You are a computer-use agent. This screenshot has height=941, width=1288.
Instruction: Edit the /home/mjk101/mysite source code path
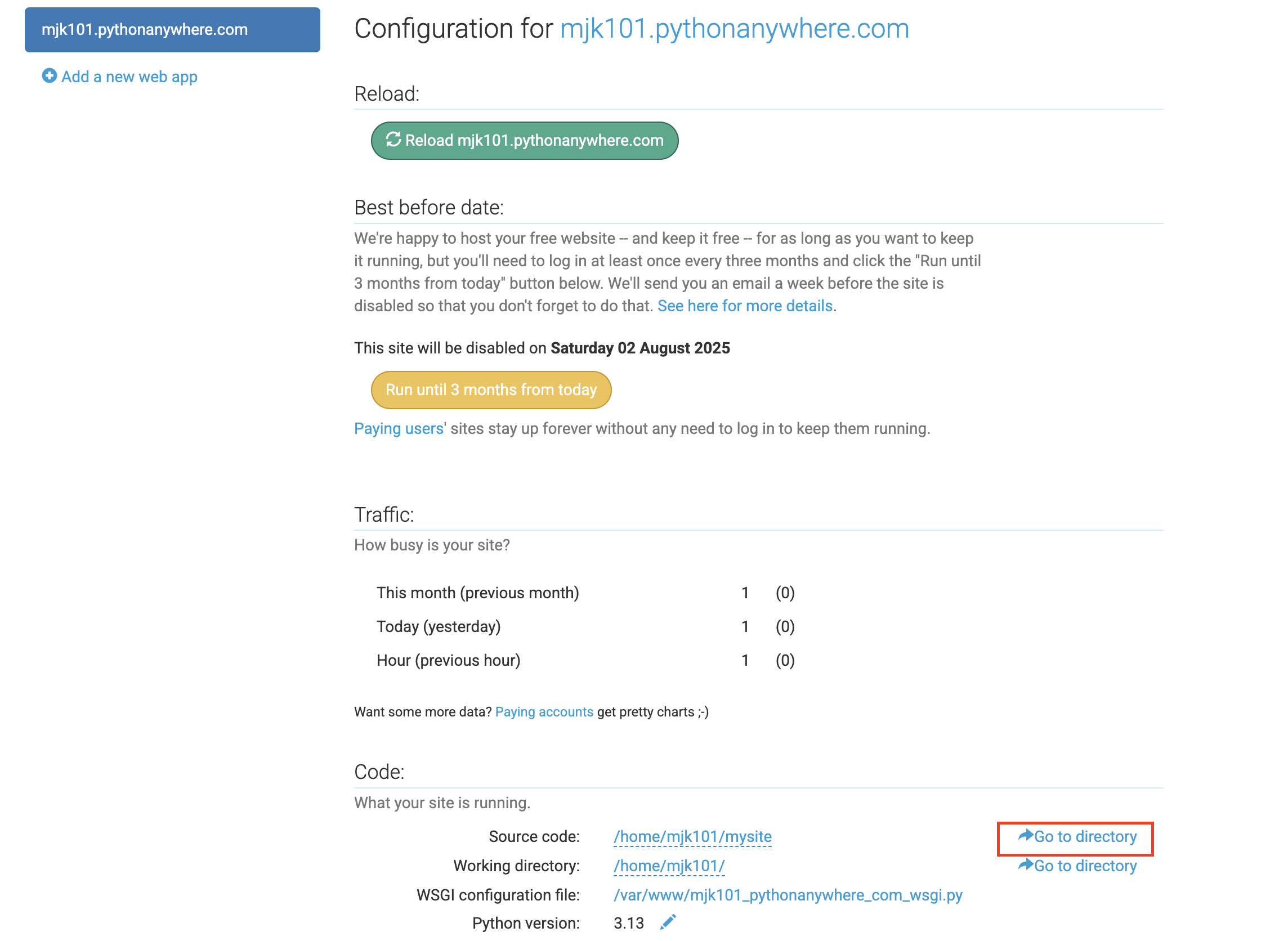693,837
